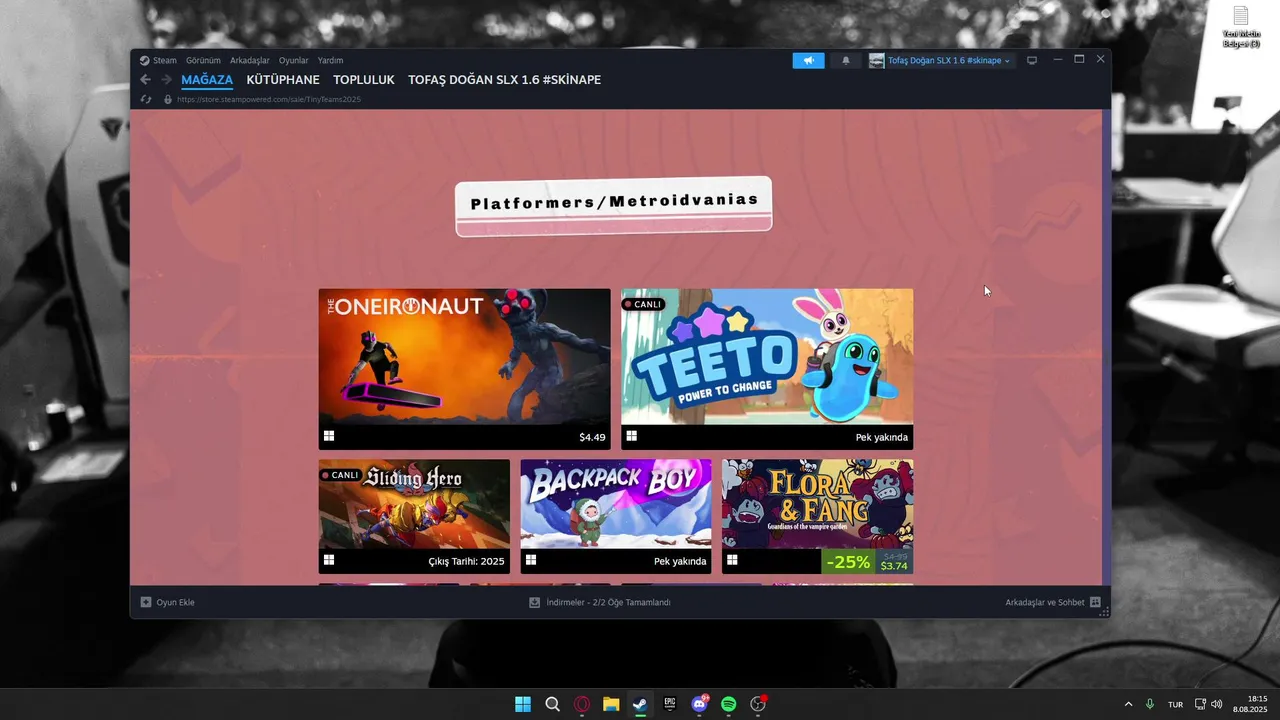Click the $4.49 price on Oneironaut

point(592,437)
